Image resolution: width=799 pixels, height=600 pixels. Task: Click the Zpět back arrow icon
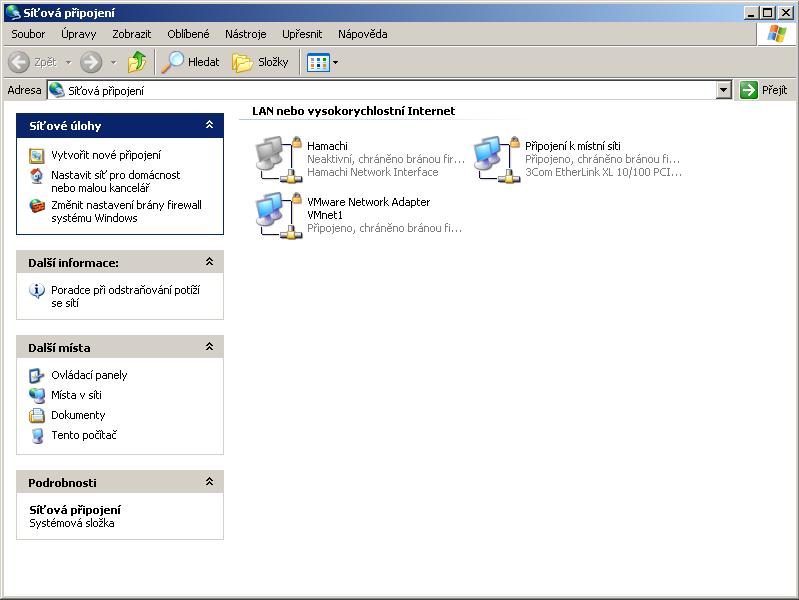tap(19, 62)
